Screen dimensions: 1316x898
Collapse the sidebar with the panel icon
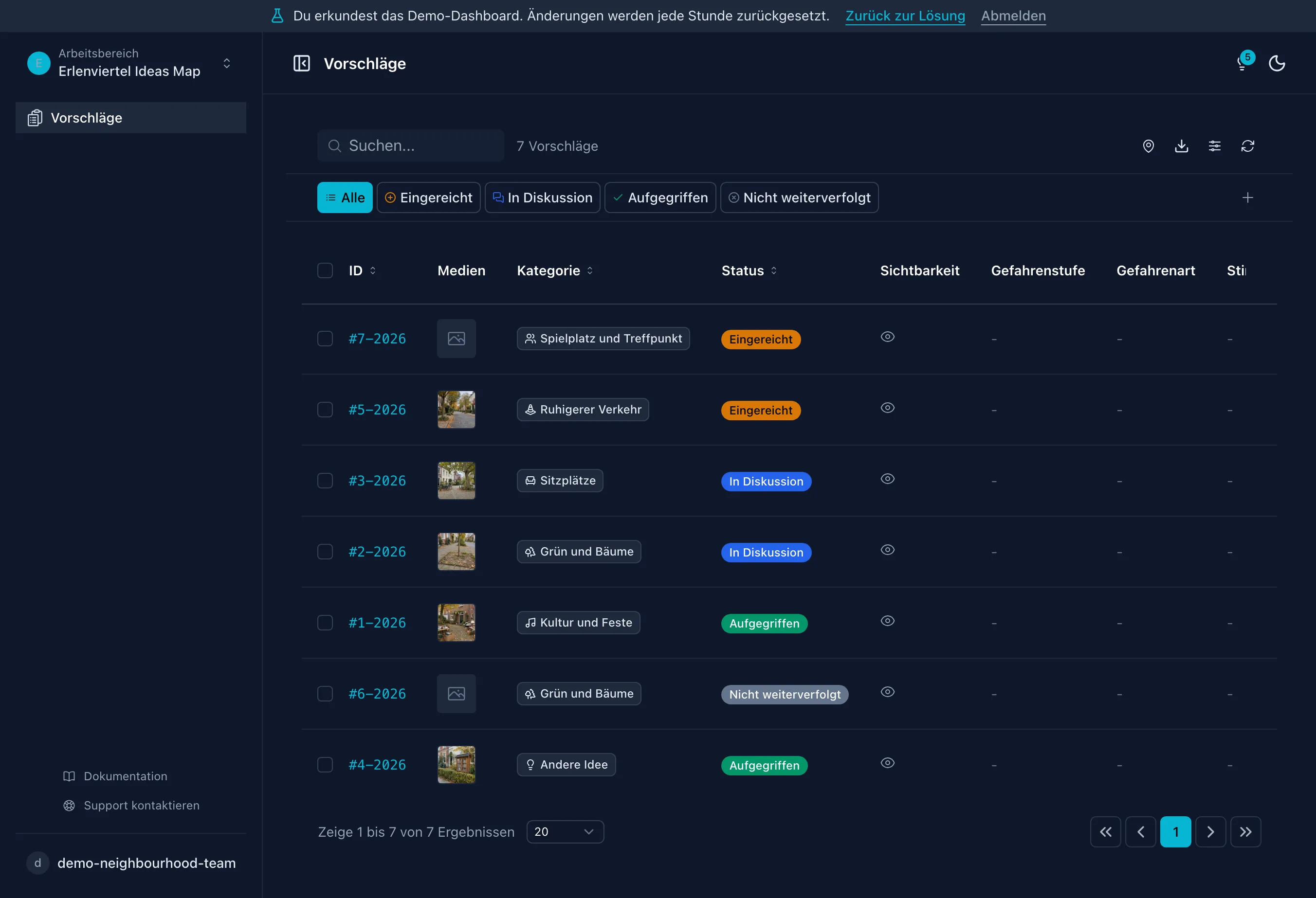coord(301,63)
